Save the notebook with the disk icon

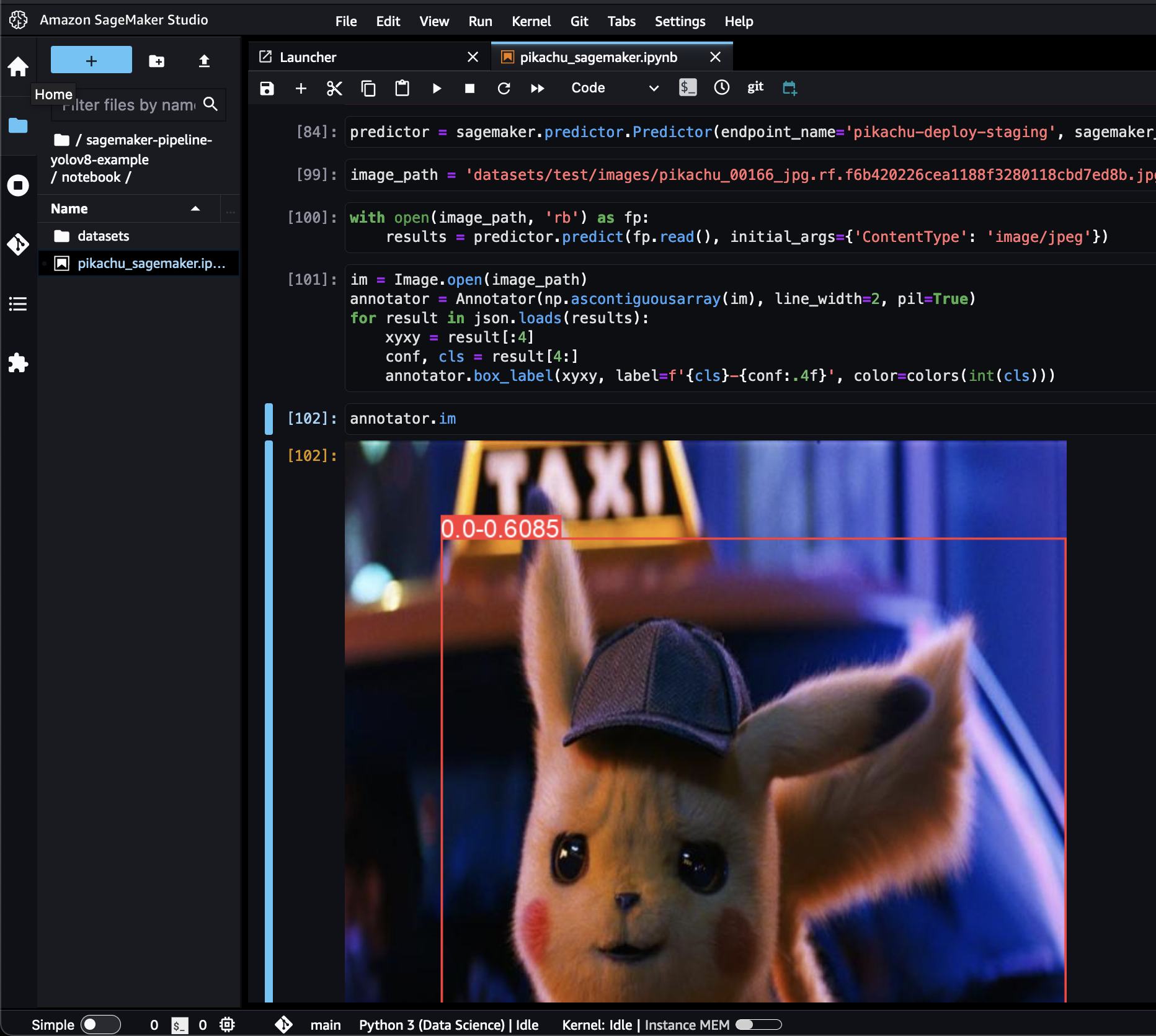click(x=267, y=88)
